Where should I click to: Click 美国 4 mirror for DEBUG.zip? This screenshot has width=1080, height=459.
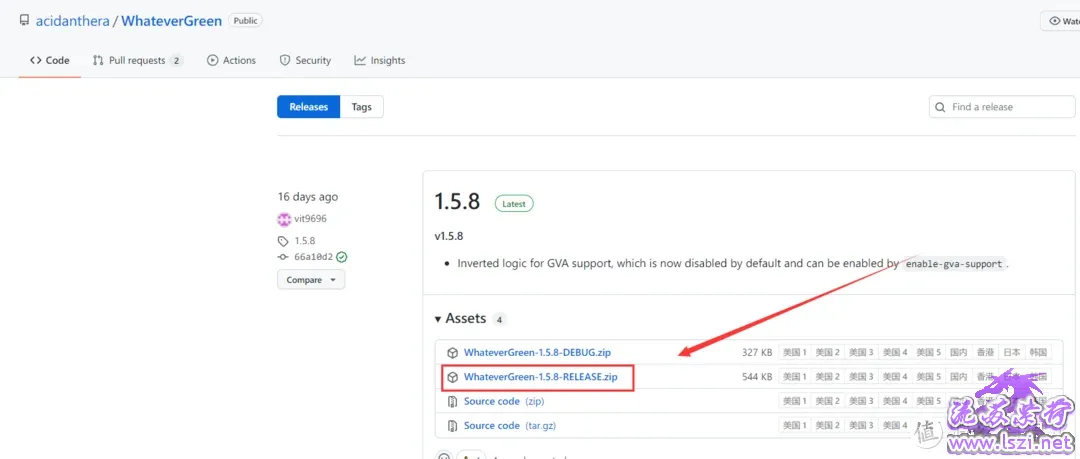click(x=895, y=352)
